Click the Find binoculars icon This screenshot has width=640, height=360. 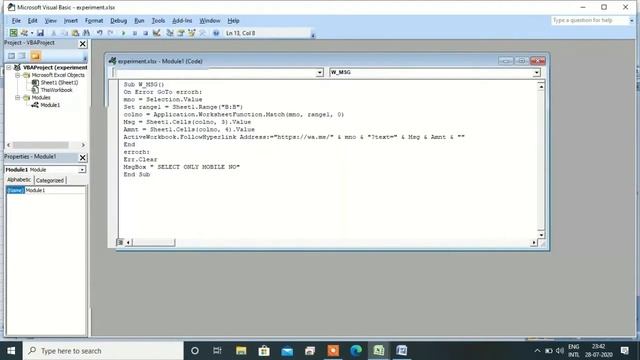(87, 33)
